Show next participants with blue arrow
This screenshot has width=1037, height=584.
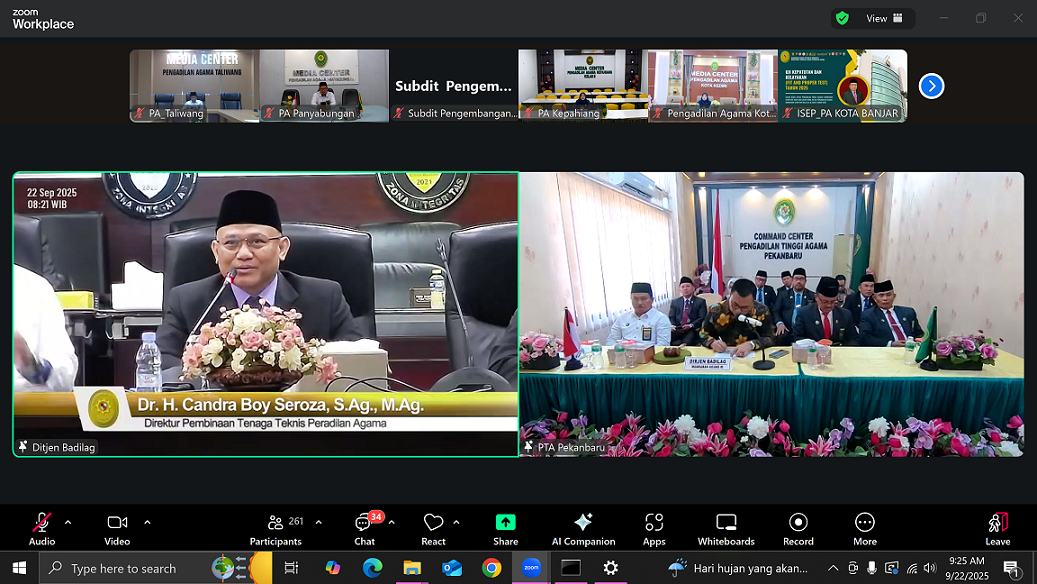931,86
